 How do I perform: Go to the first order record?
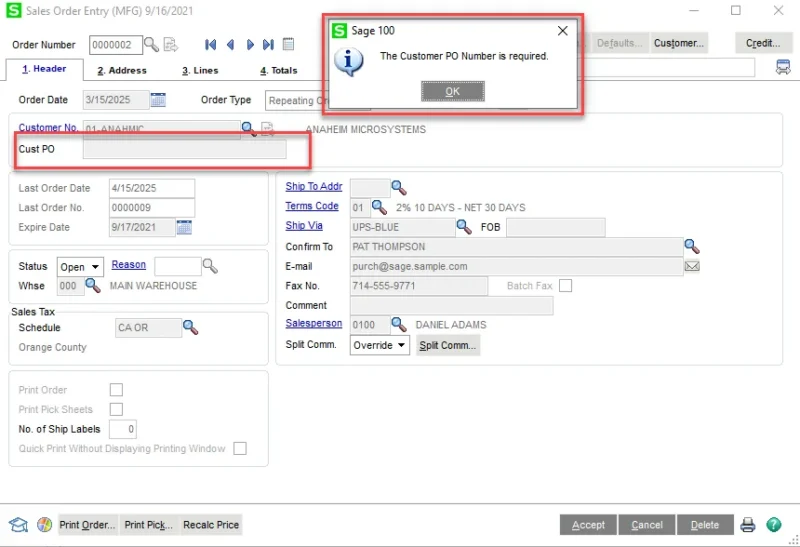coord(210,45)
